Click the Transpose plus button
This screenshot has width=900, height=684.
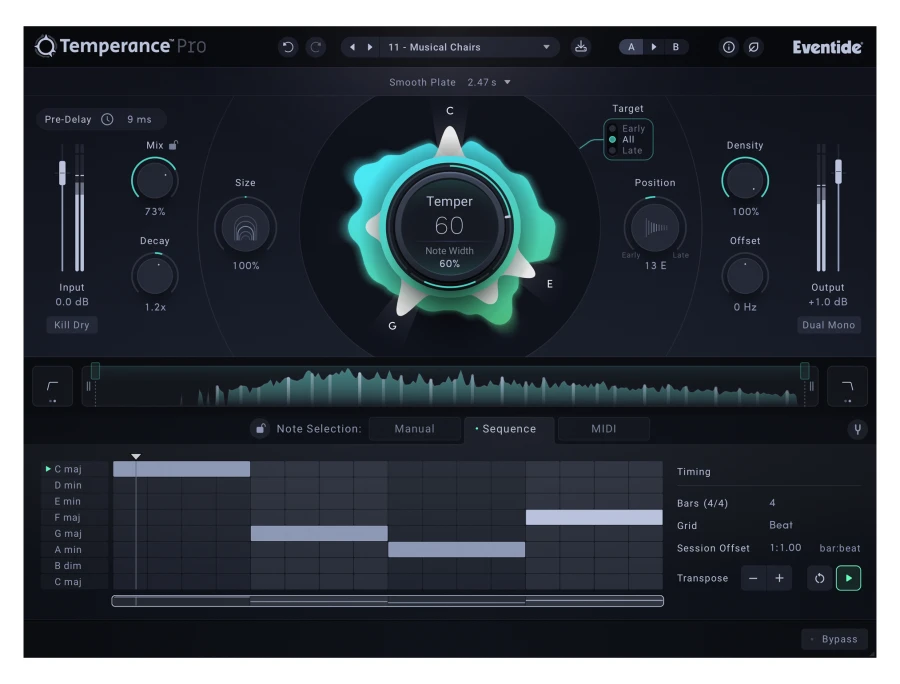point(779,578)
